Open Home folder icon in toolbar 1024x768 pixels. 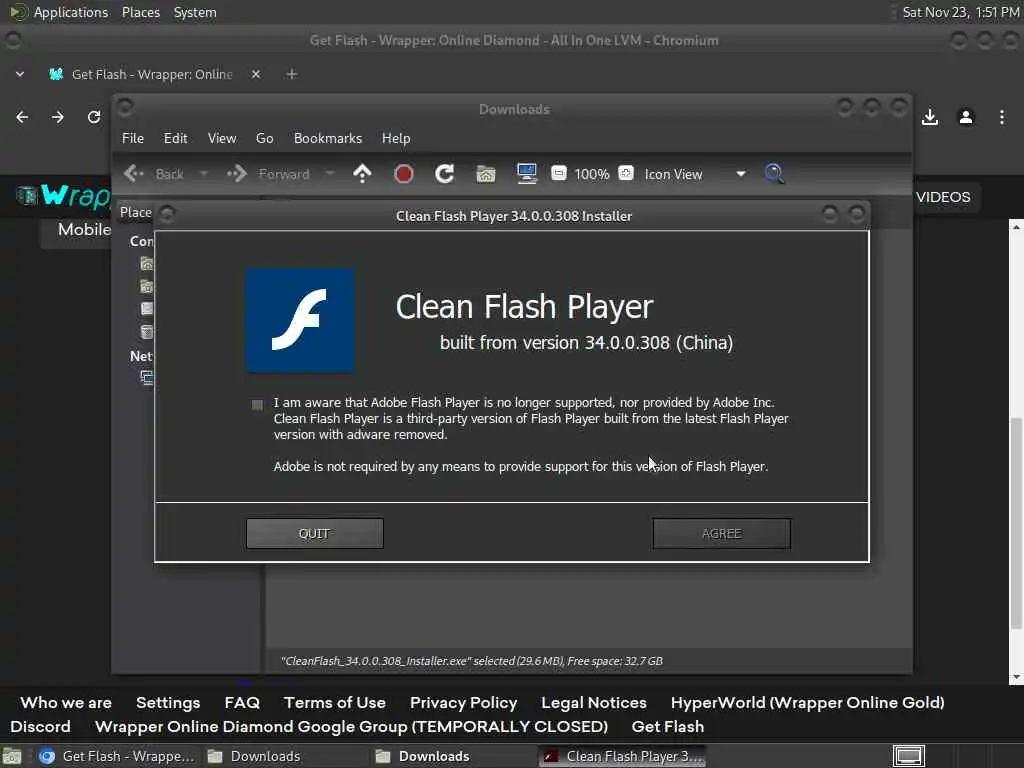click(486, 174)
